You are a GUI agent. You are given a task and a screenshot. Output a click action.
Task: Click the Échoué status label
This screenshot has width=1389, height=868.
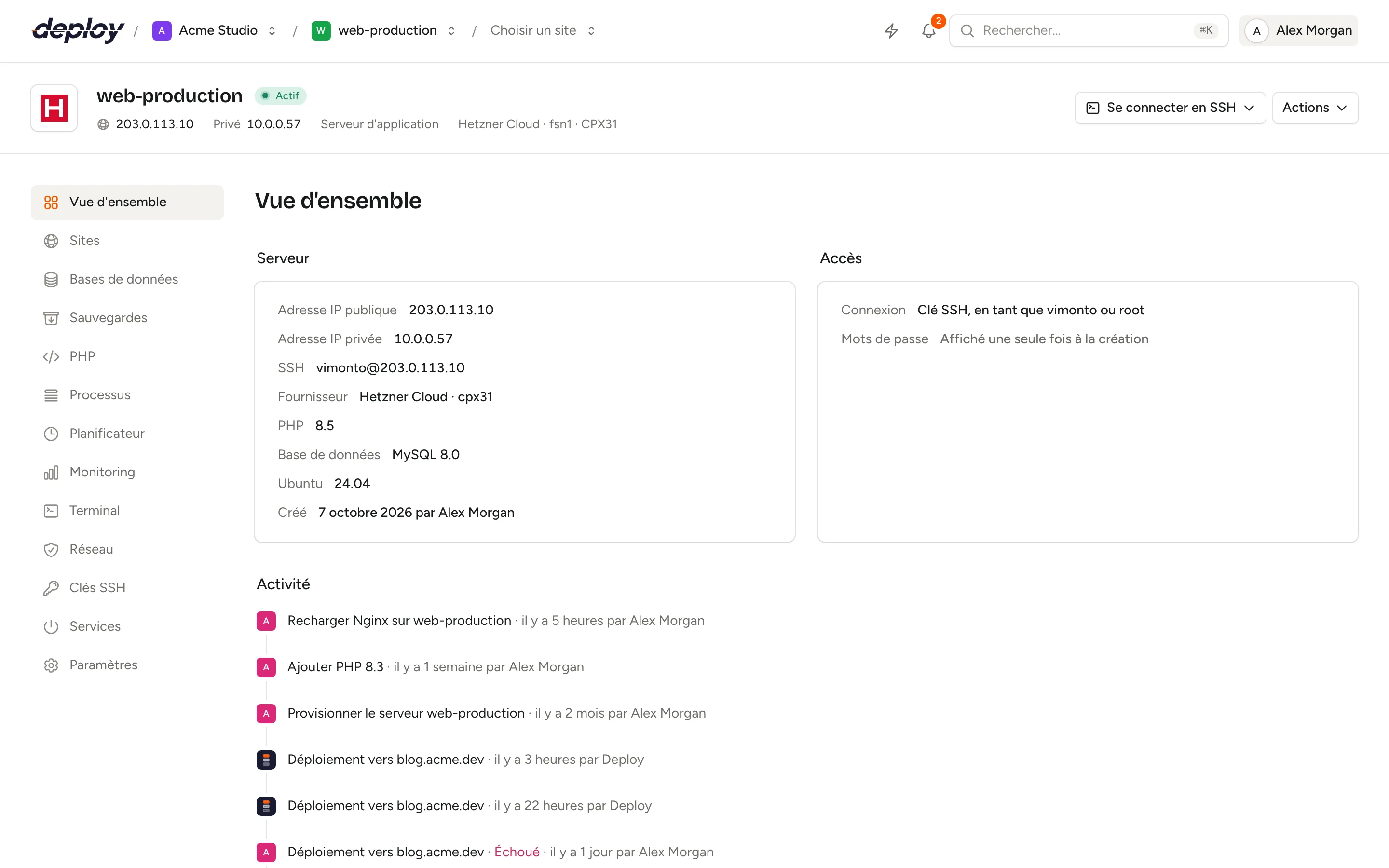(517, 853)
